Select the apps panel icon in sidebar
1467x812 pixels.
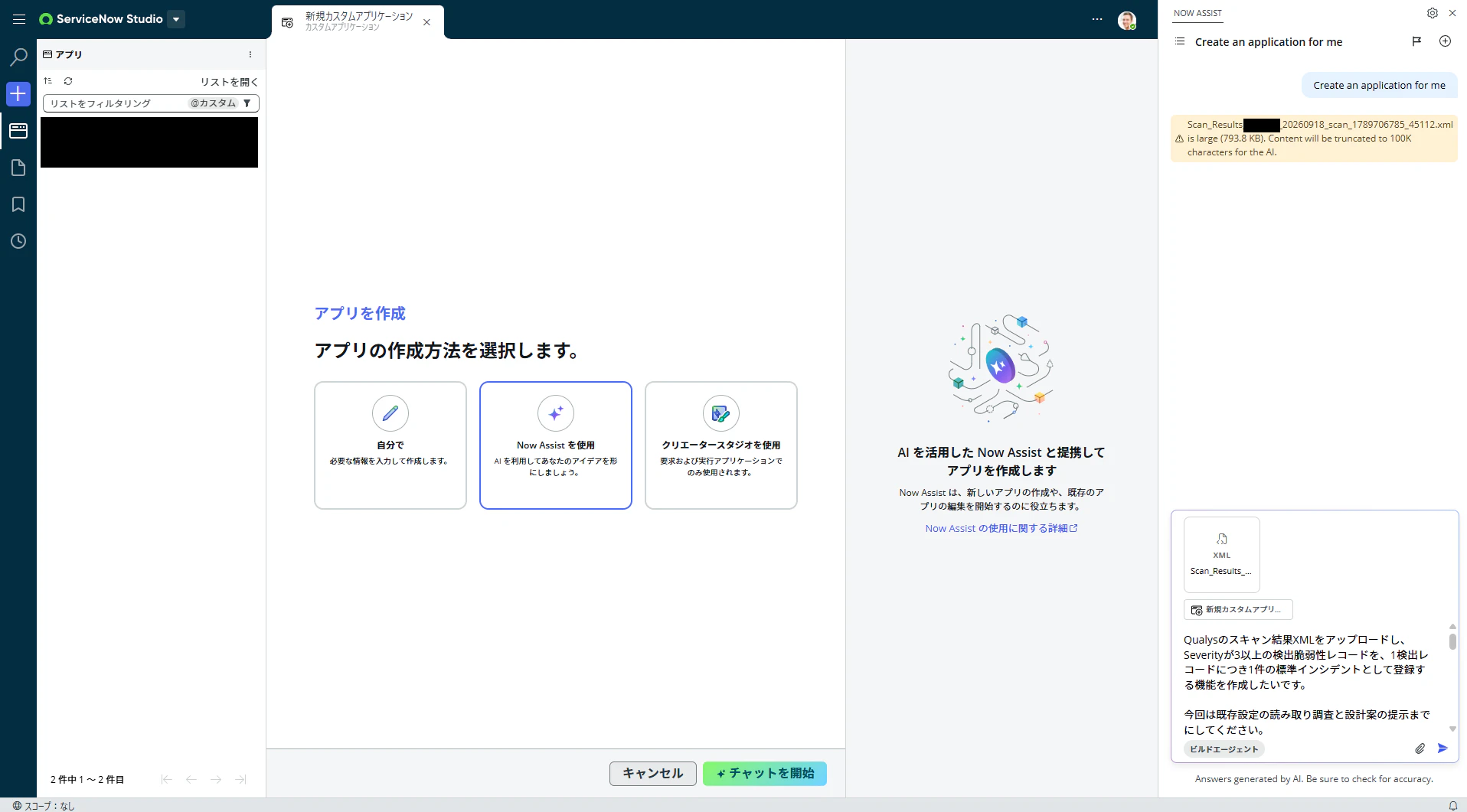coord(18,131)
